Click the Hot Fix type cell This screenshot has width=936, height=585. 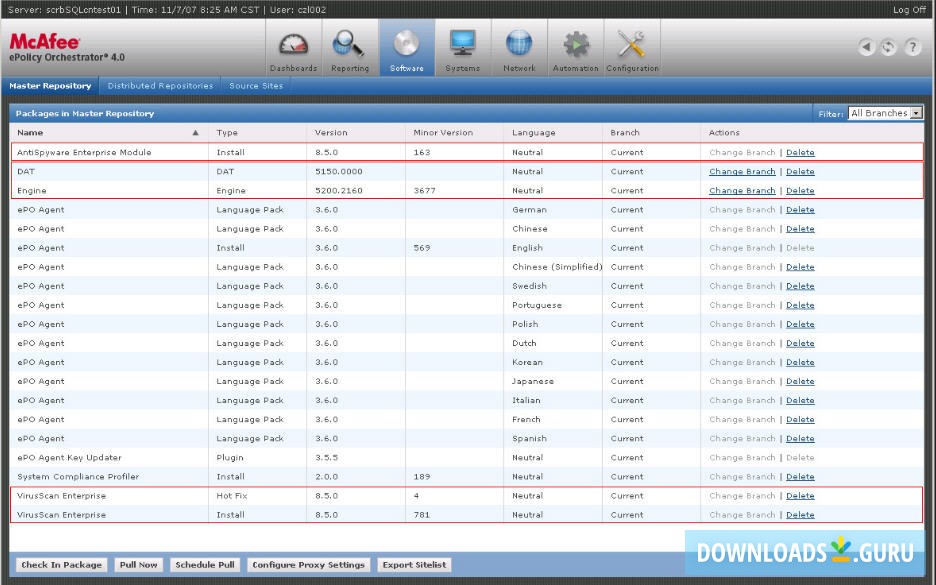coord(232,496)
